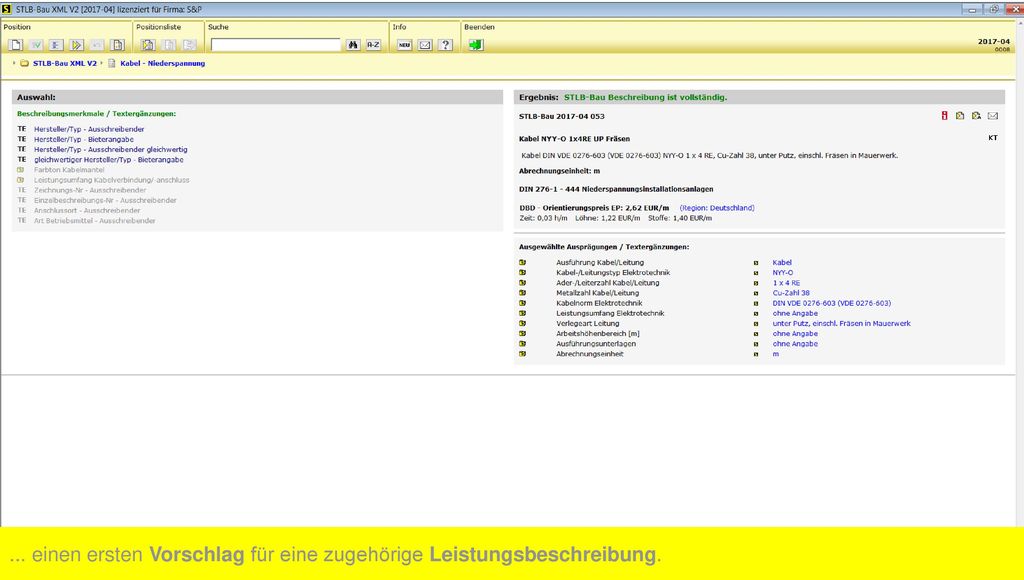Click the Ader-/Leiterzahl Kabel/Leitung row label
Screen dimensions: 1024x580
point(607,283)
